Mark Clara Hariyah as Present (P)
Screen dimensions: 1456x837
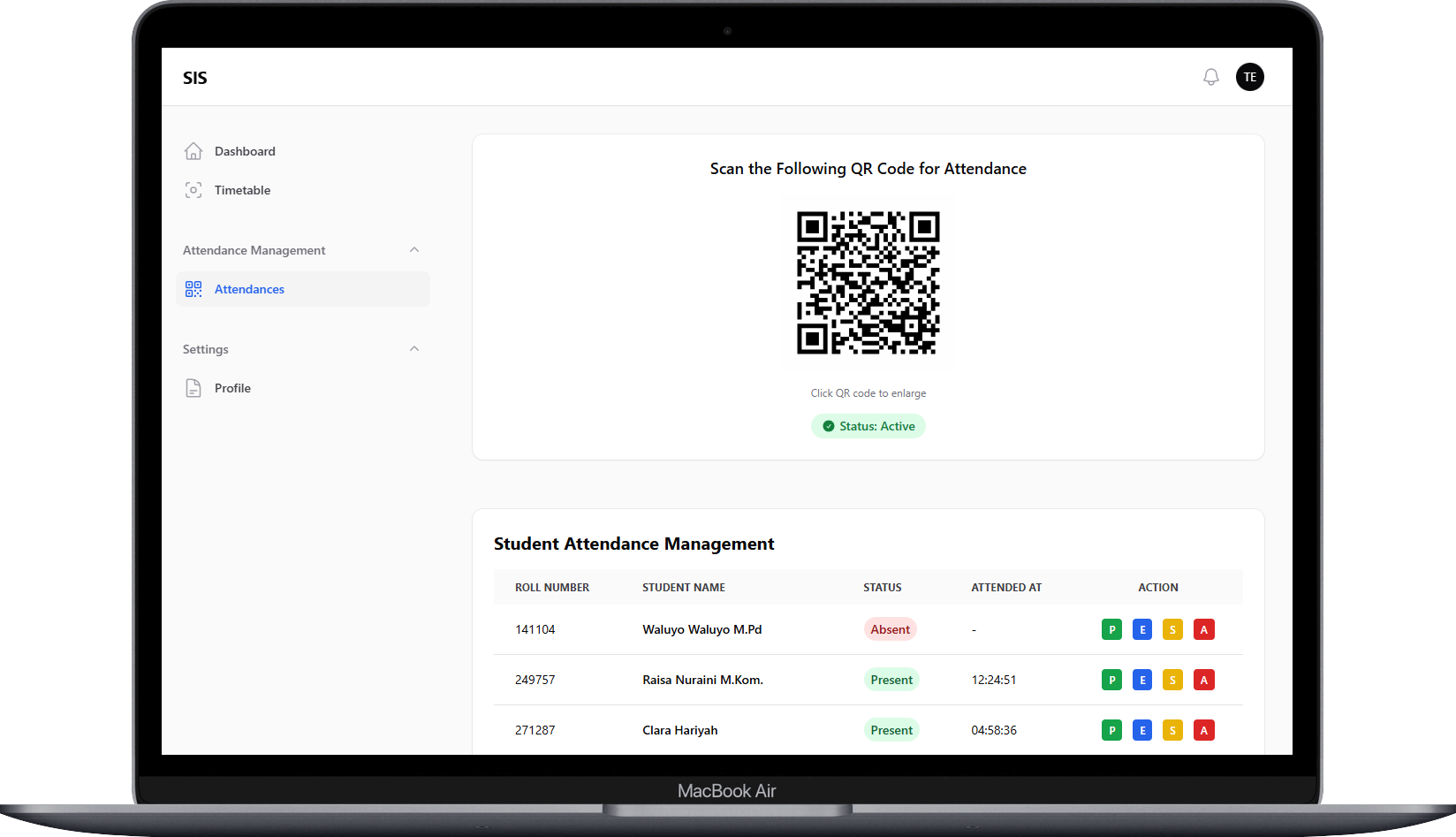[1112, 730]
